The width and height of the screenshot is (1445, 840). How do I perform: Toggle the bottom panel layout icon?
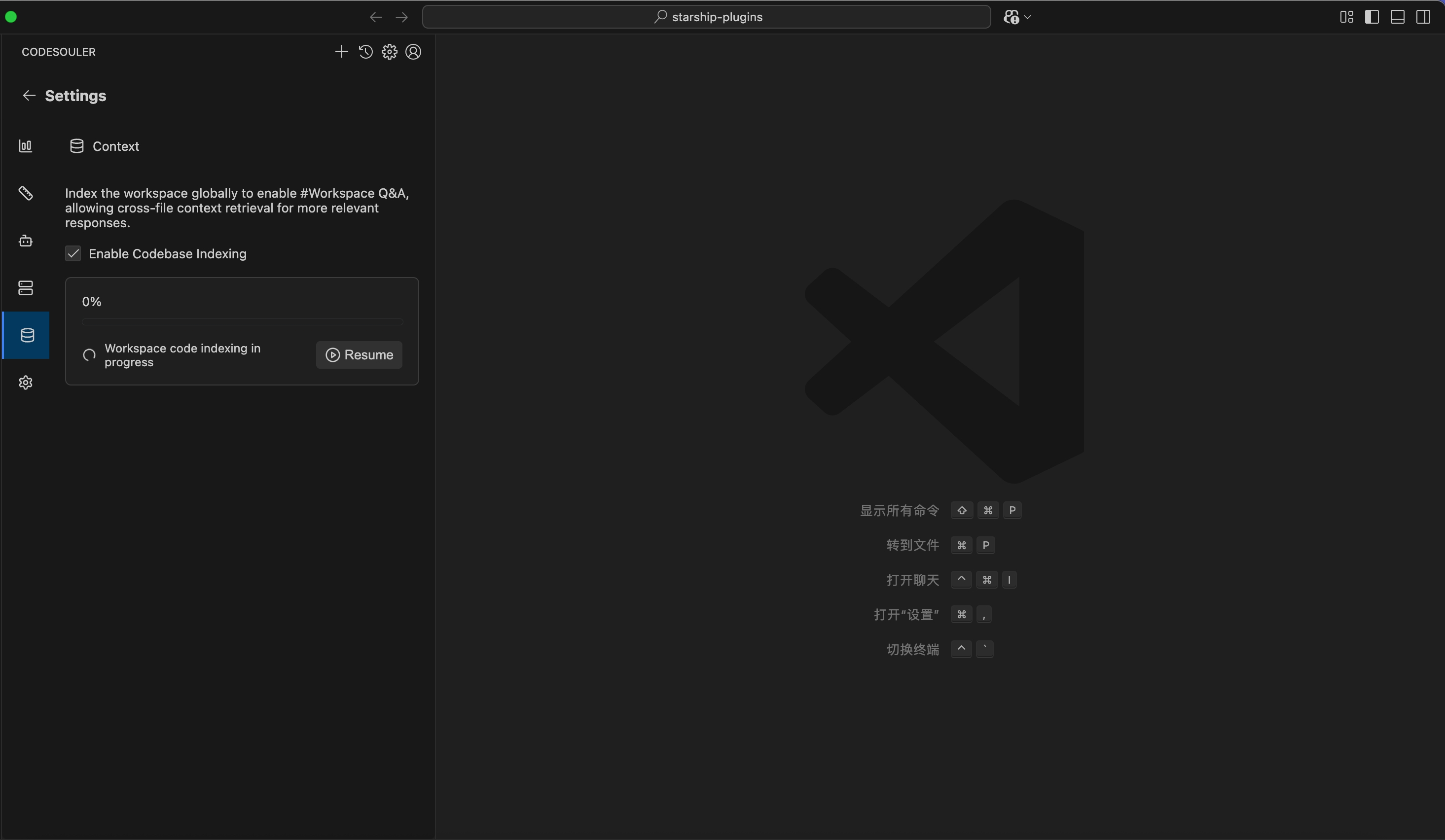(x=1397, y=17)
